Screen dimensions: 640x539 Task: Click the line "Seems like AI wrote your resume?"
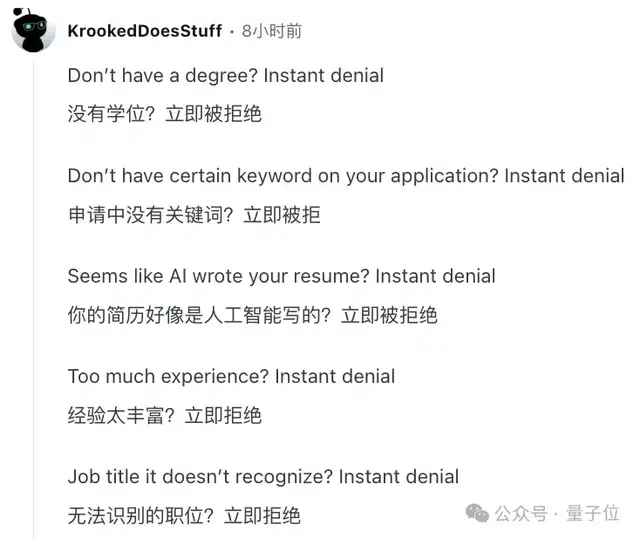point(281,275)
